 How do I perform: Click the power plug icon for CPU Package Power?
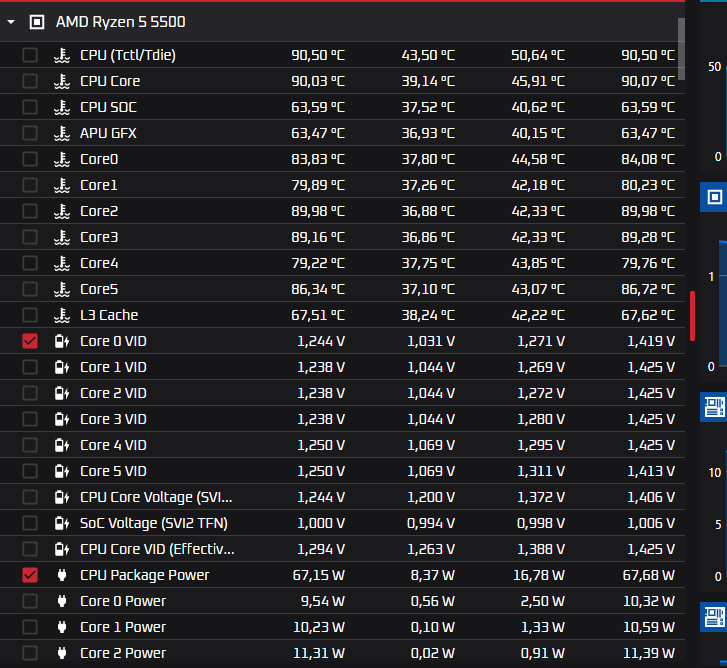coord(61,575)
